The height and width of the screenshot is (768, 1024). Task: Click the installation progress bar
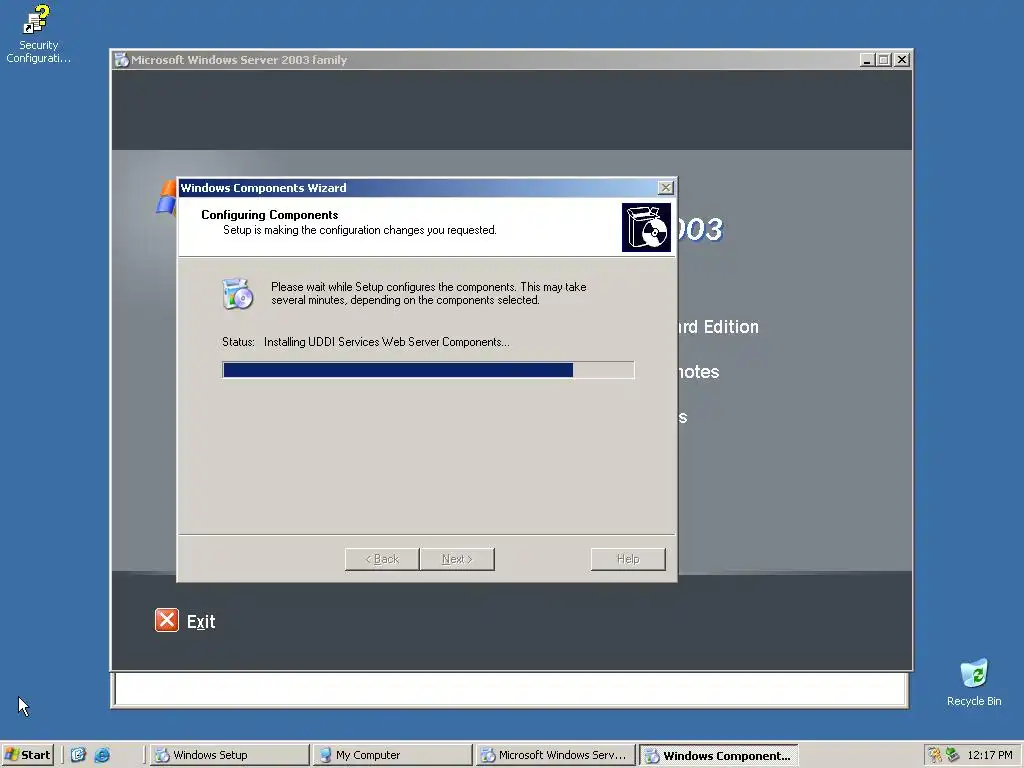point(428,370)
